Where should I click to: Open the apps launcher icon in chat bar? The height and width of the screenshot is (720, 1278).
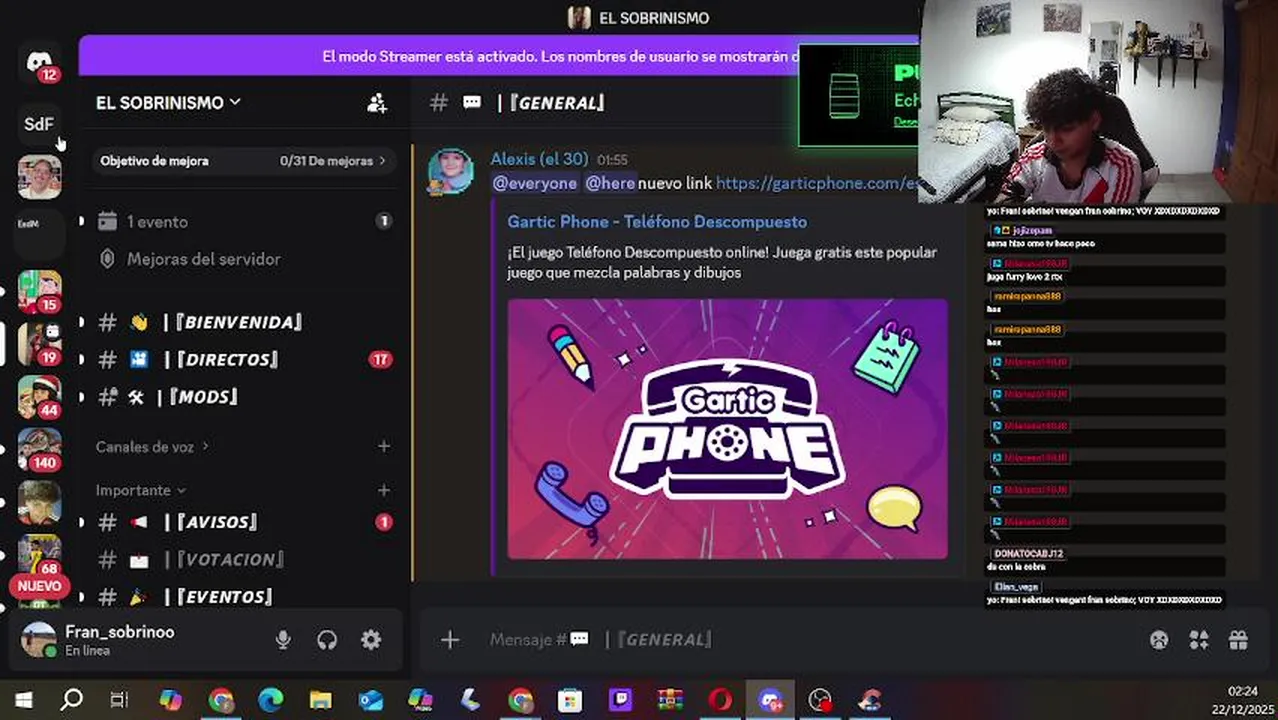click(x=1199, y=640)
